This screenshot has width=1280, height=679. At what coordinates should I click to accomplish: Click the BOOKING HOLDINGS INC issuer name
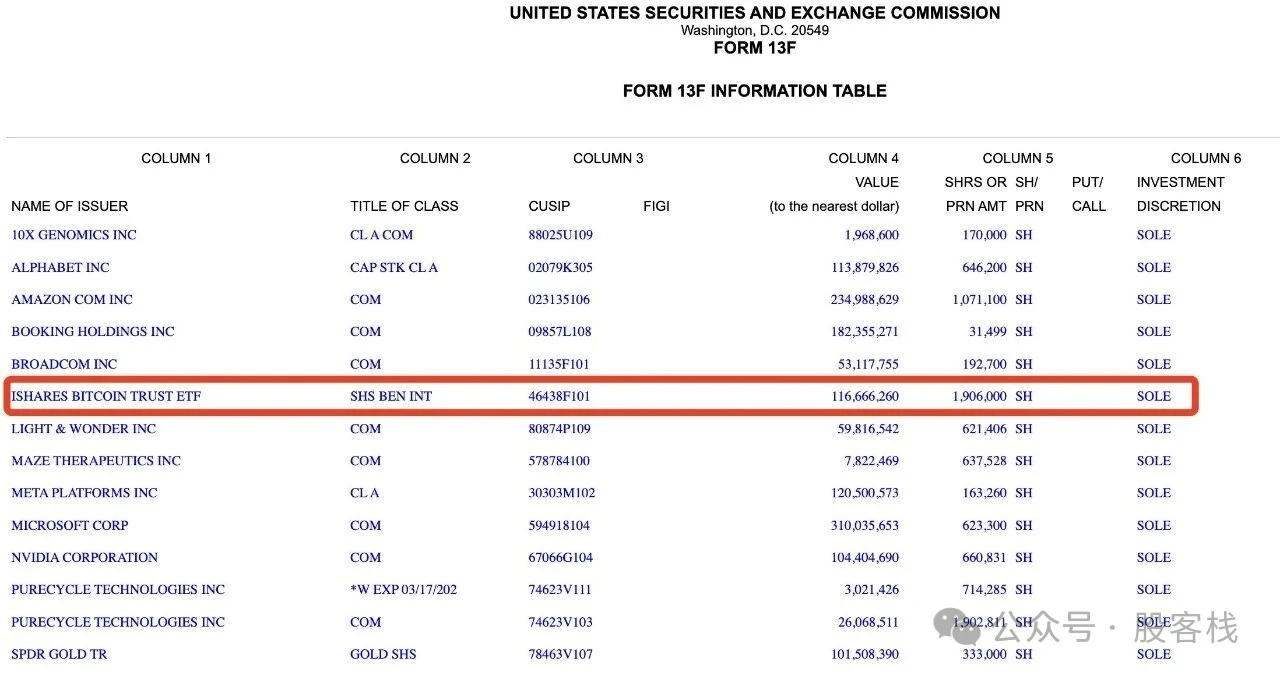coord(93,331)
